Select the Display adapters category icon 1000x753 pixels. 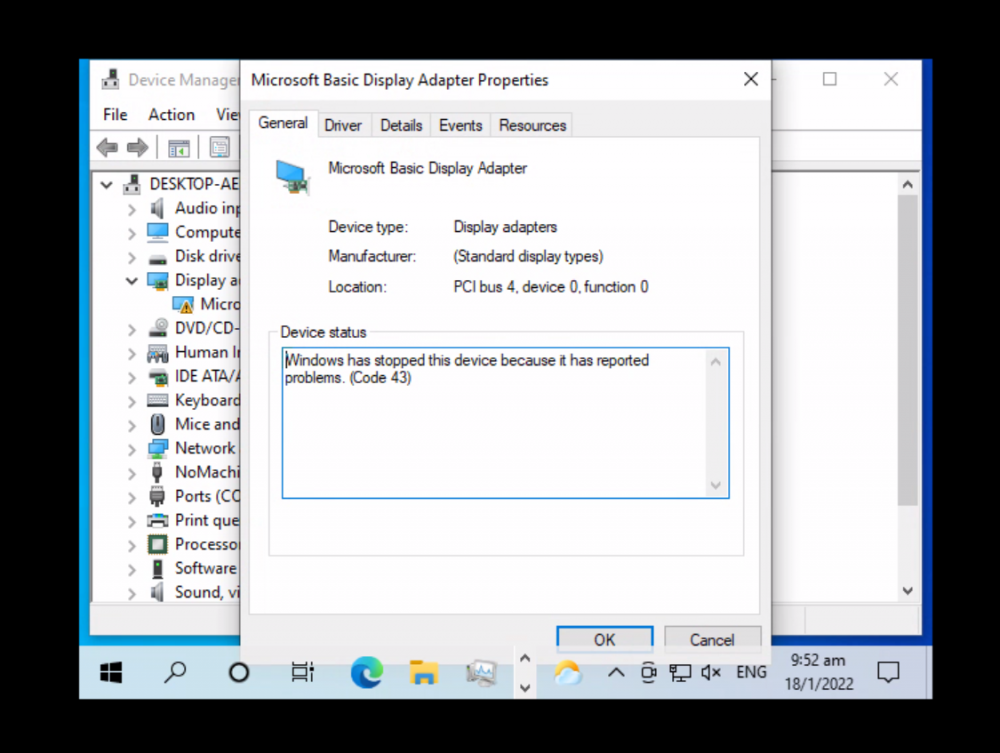click(x=158, y=281)
